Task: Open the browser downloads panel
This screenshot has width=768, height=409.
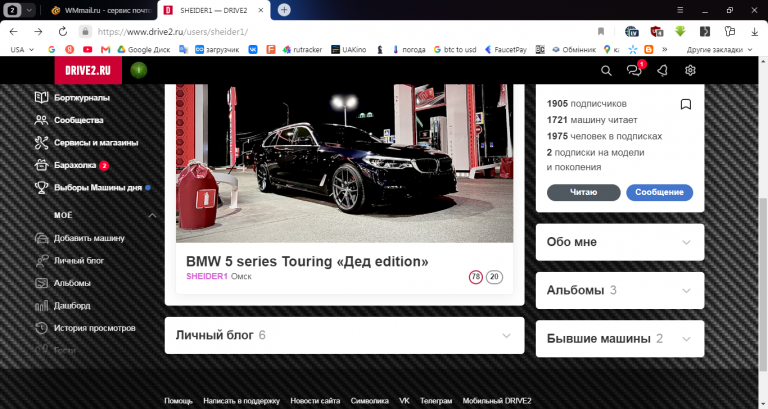Action: [x=754, y=32]
